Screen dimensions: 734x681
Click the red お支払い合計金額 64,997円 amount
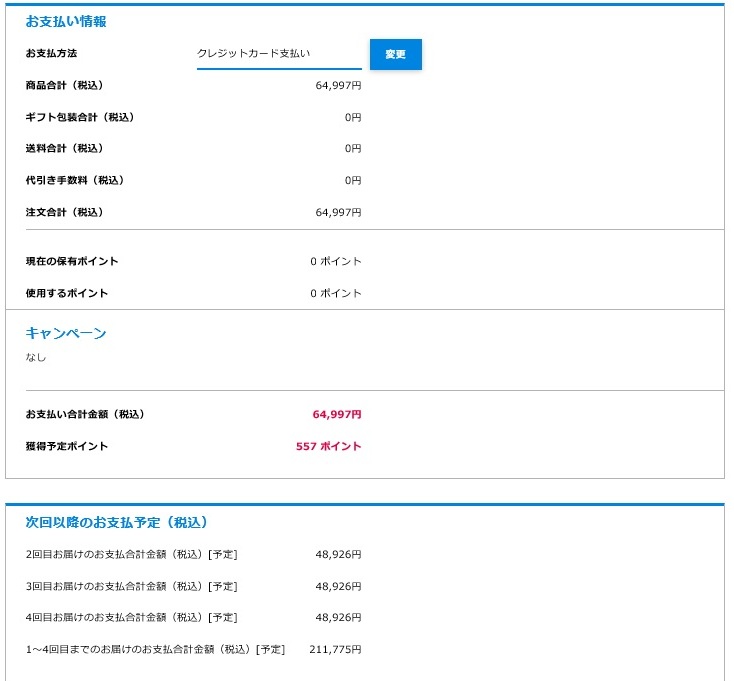click(337, 415)
